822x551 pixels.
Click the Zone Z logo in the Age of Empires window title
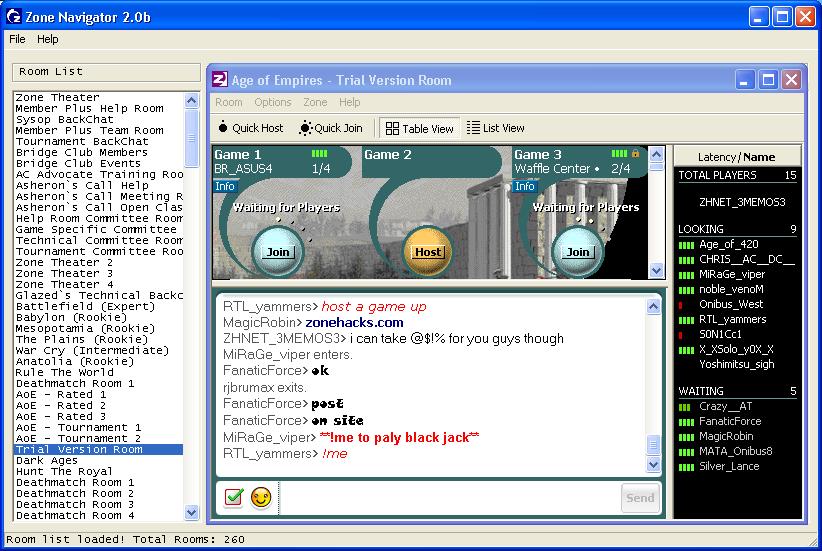(220, 80)
